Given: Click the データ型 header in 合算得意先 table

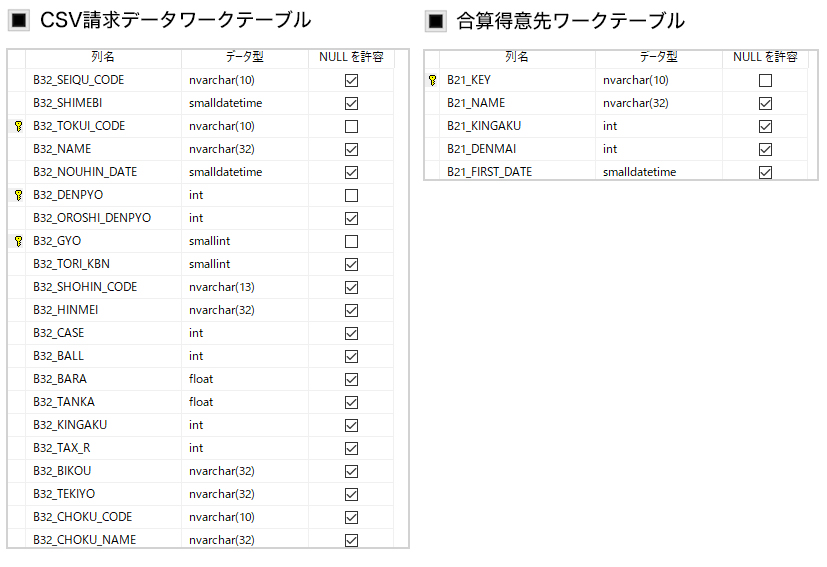Looking at the screenshot, I should pyautogui.click(x=659, y=57).
